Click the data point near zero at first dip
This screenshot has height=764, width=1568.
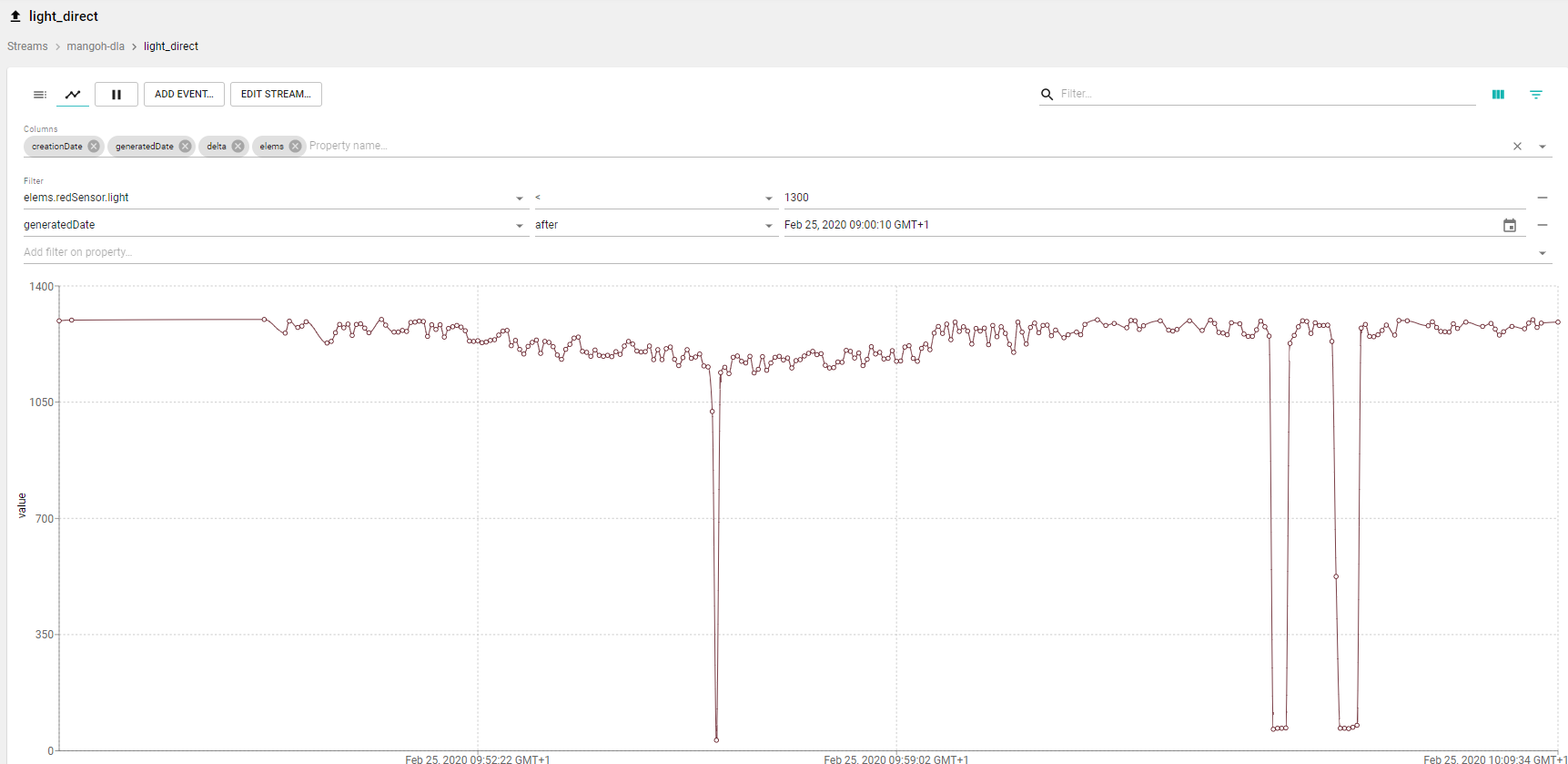(x=716, y=740)
